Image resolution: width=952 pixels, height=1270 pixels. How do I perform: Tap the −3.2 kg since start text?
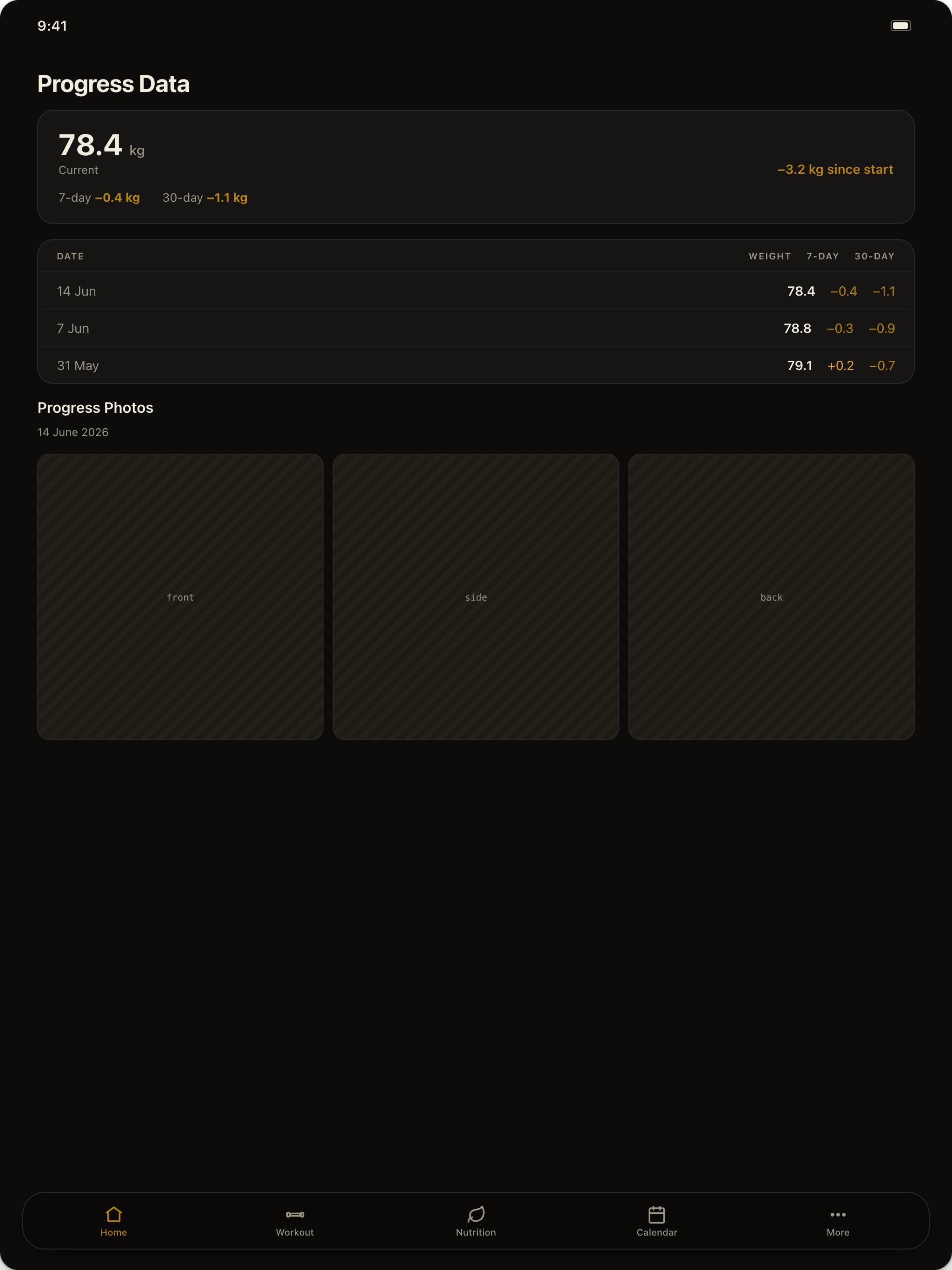tap(835, 169)
